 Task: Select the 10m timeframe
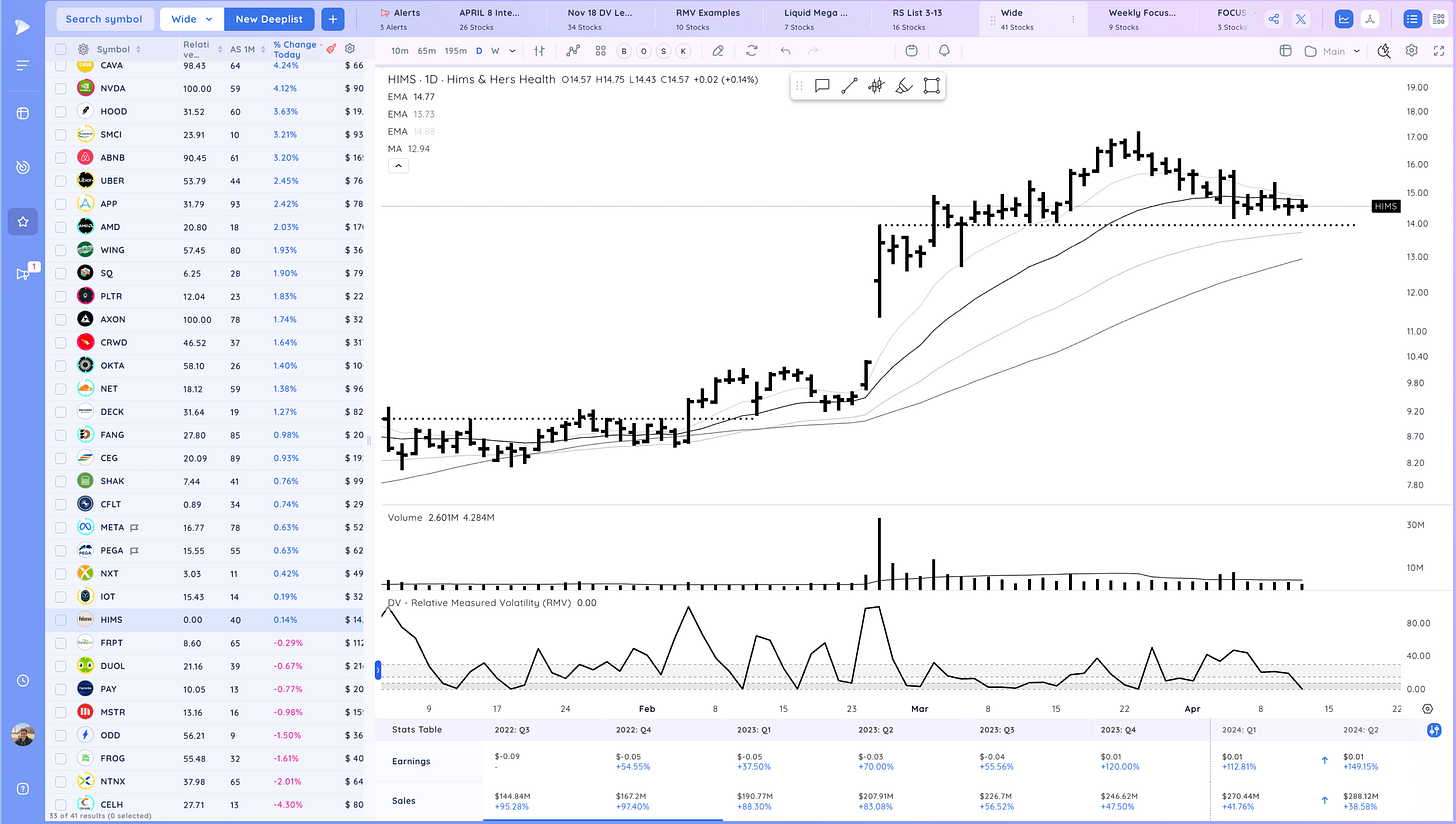[x=399, y=51]
